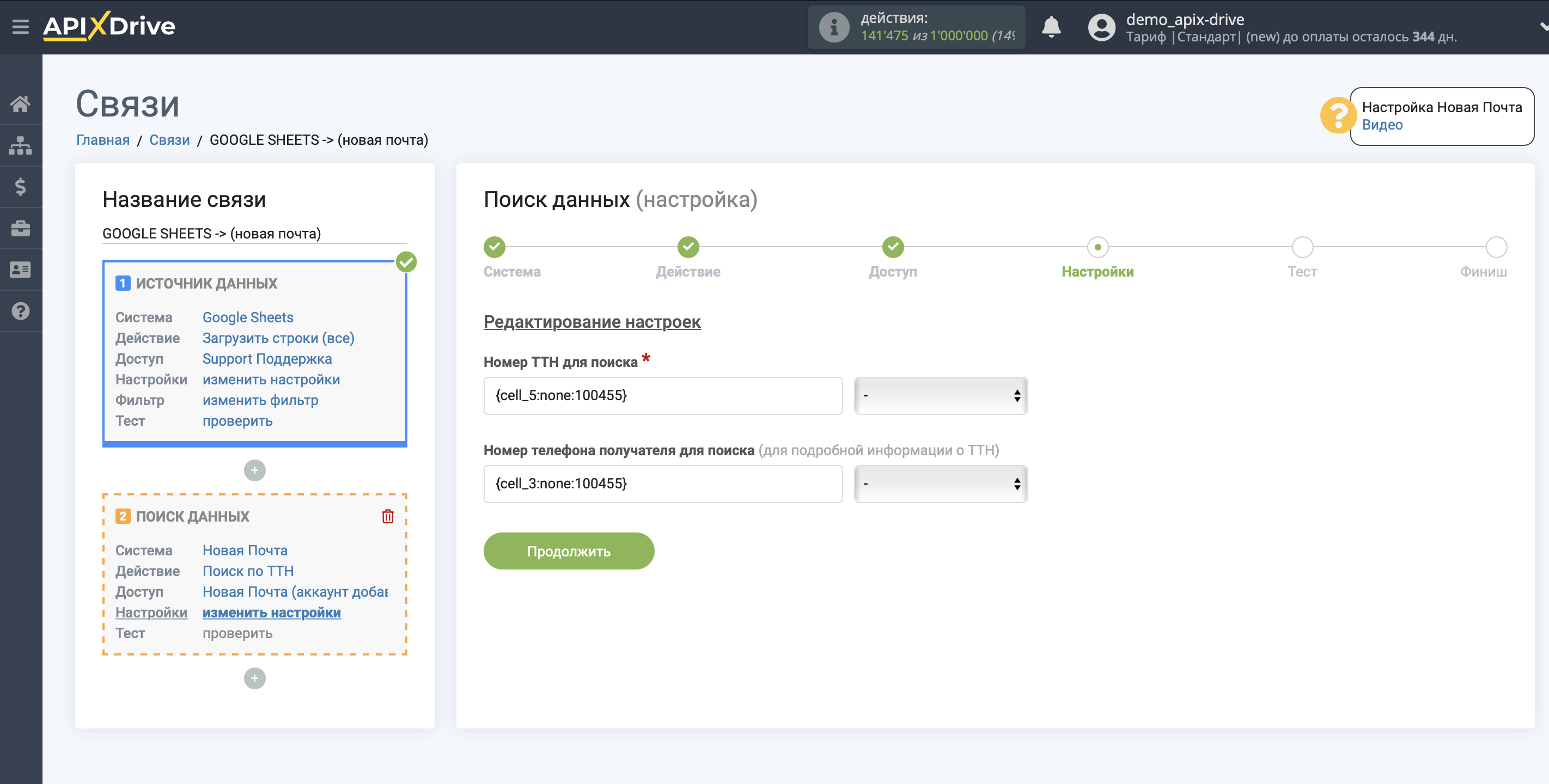
Task: Open the dropdown next to Номер ТТН field
Action: coord(941,396)
